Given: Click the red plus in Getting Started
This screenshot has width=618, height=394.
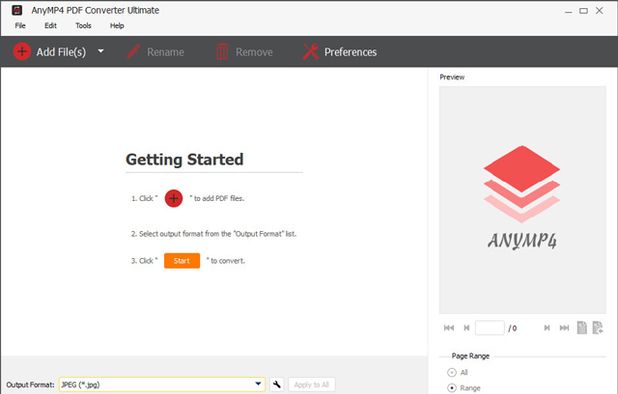Looking at the screenshot, I should tap(173, 198).
